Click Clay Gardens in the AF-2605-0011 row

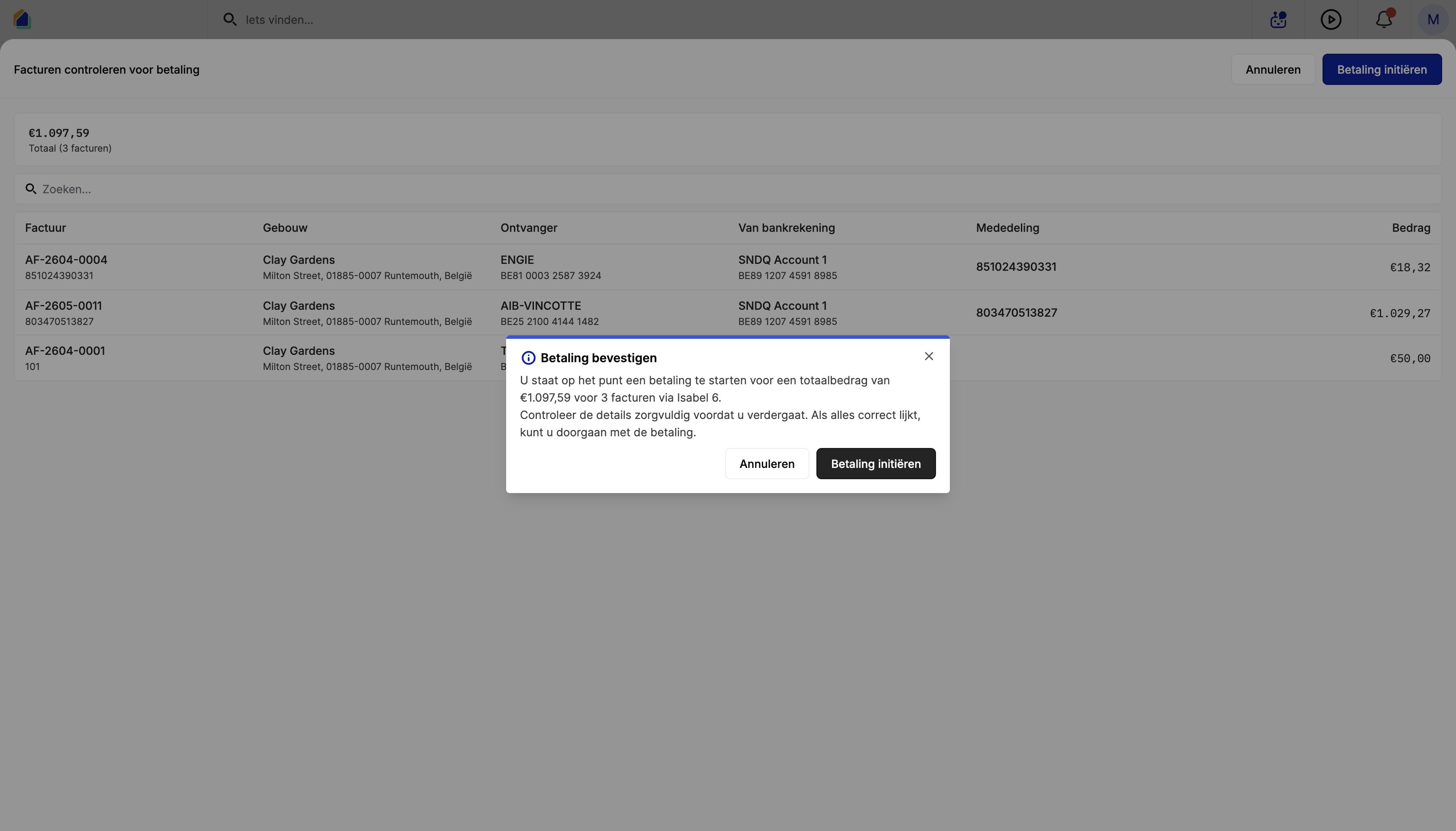point(299,305)
